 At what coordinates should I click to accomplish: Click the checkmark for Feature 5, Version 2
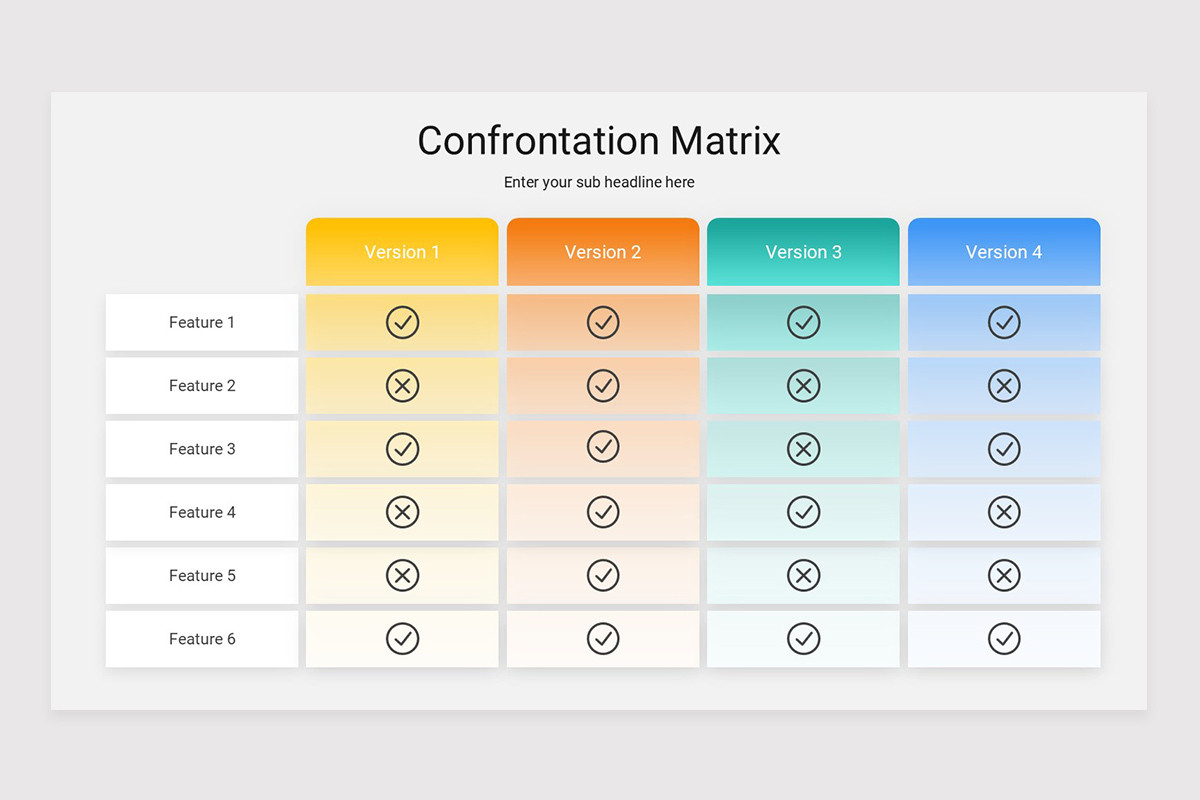603,575
